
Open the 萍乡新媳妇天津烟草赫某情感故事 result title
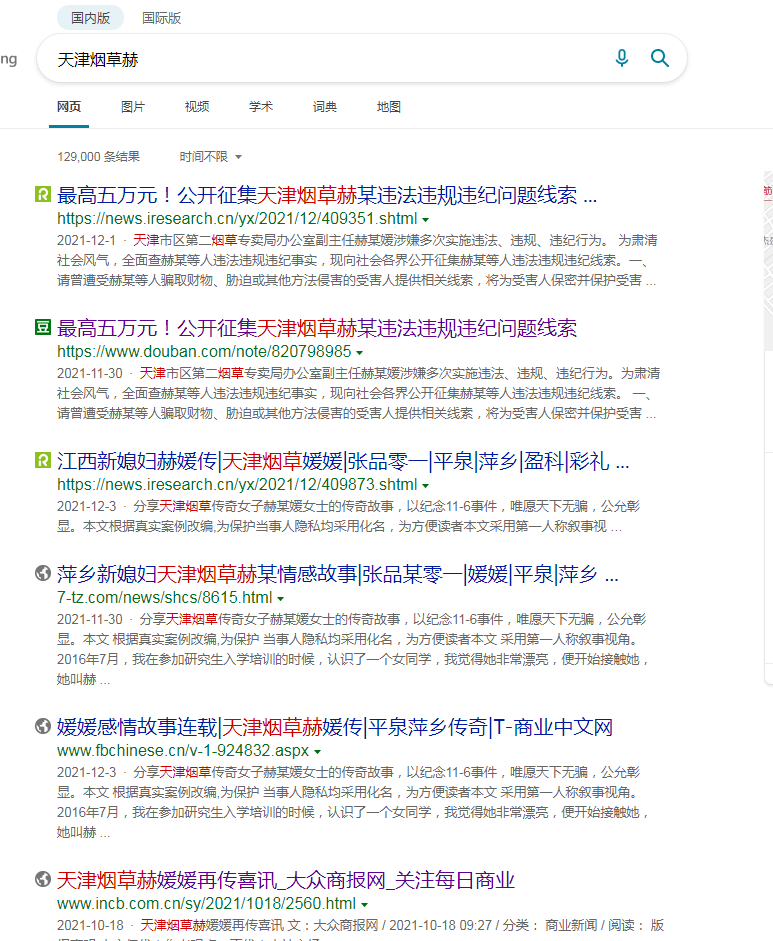point(338,574)
